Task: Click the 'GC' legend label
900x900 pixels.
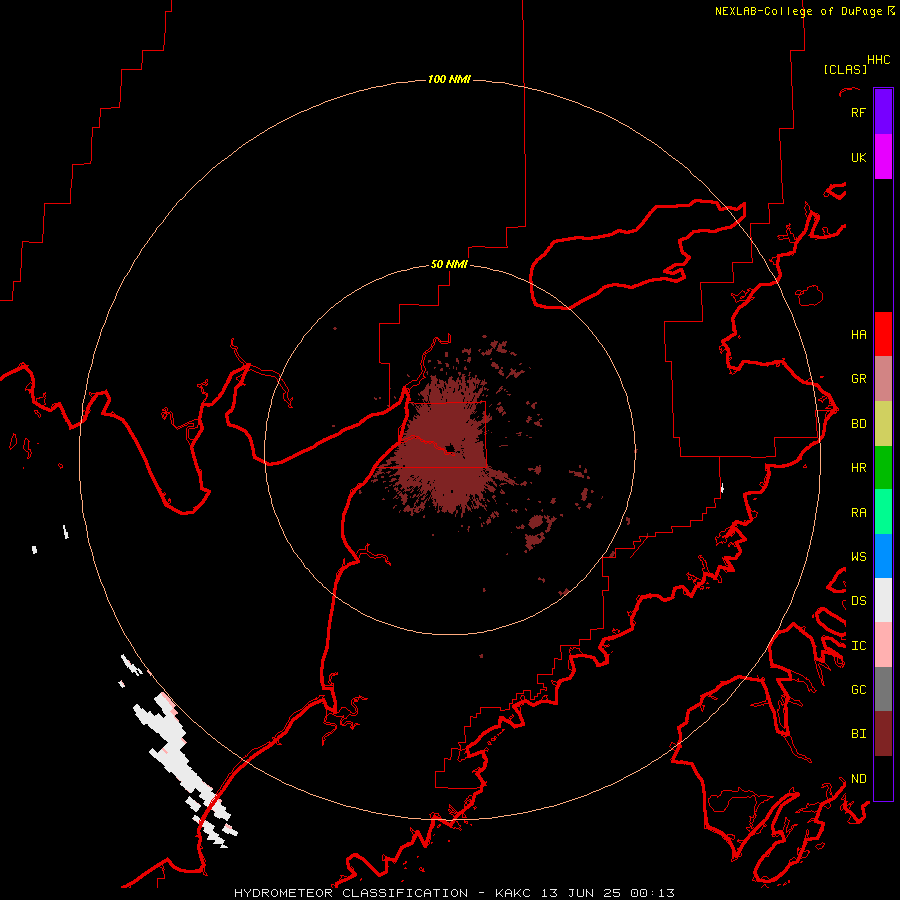Action: point(858,689)
